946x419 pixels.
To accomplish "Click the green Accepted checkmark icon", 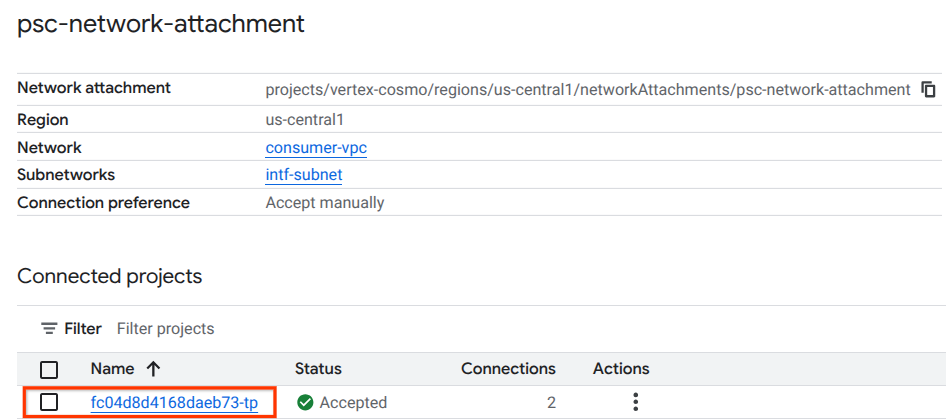I will [x=305, y=403].
